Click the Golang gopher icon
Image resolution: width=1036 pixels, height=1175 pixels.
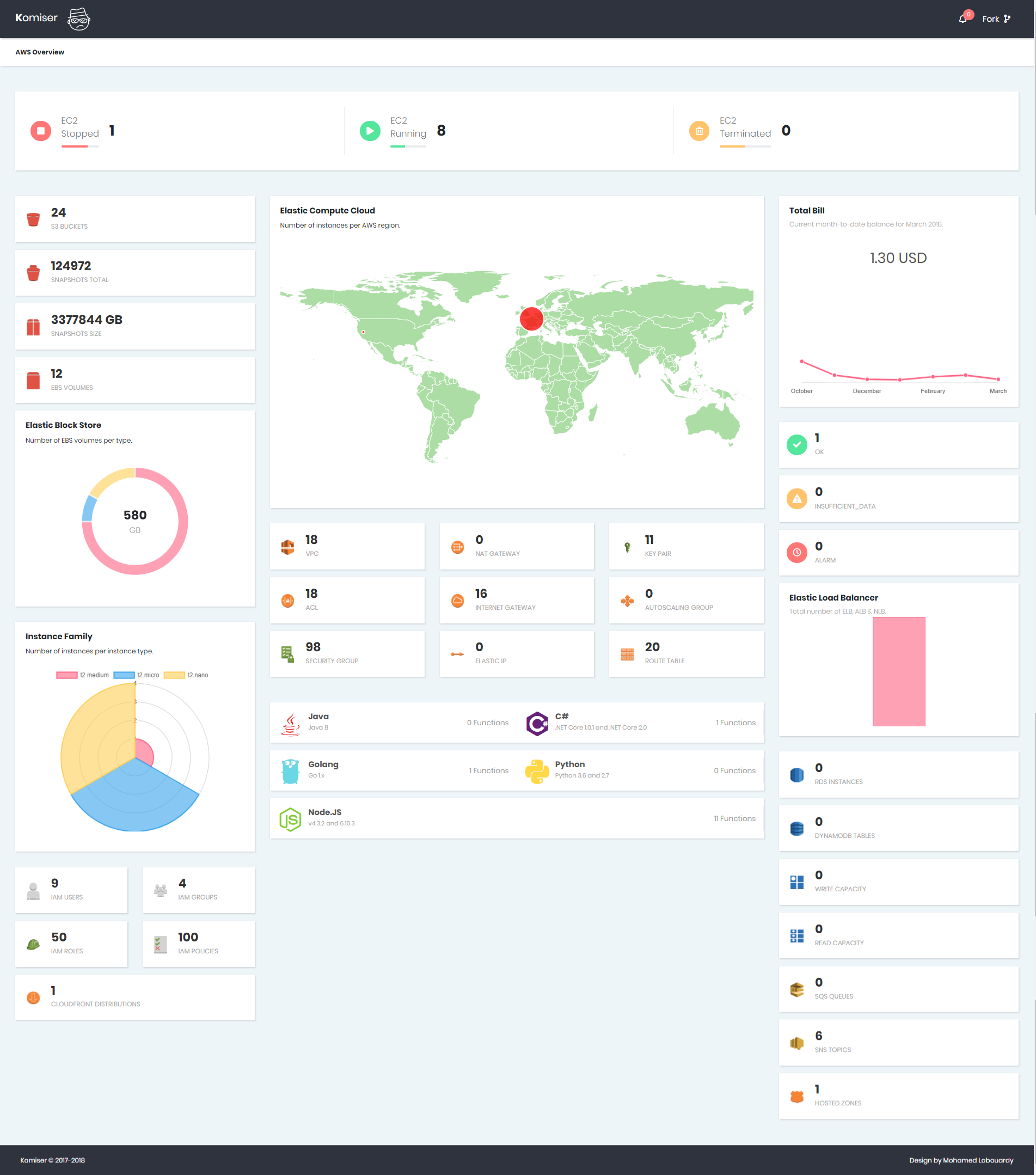point(290,771)
